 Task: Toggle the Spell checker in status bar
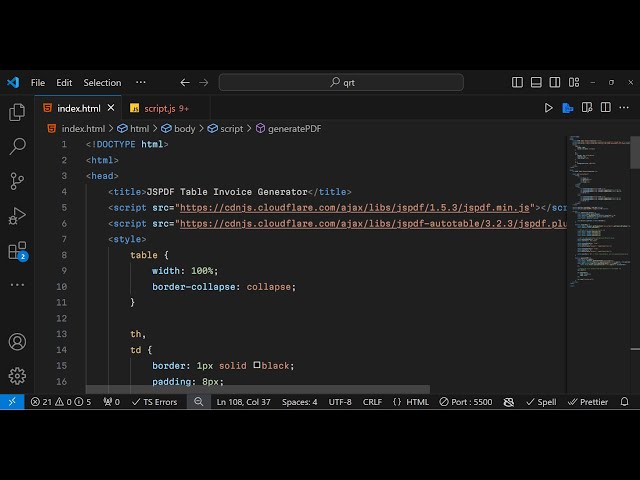(540, 402)
